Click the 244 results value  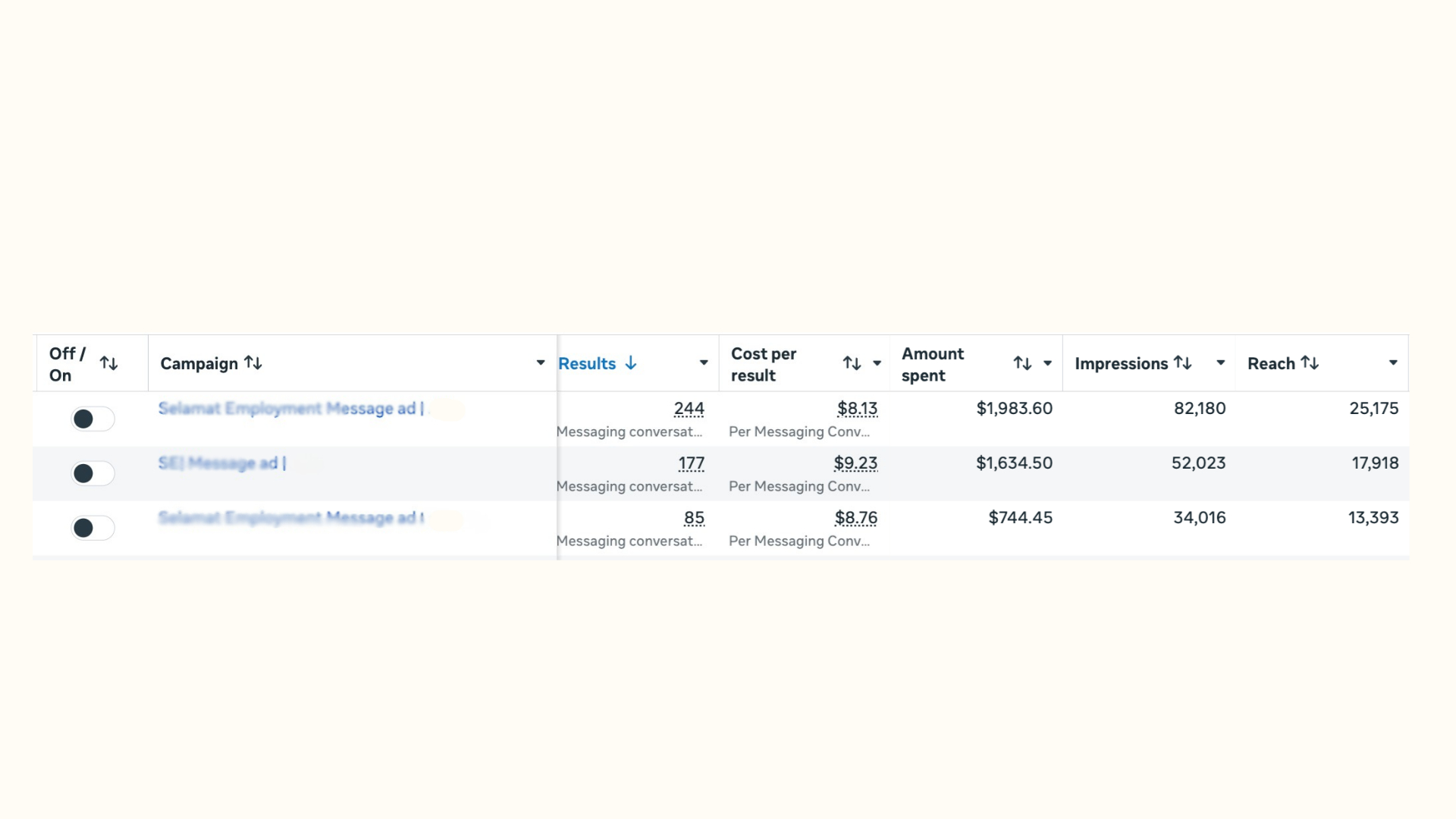click(689, 409)
